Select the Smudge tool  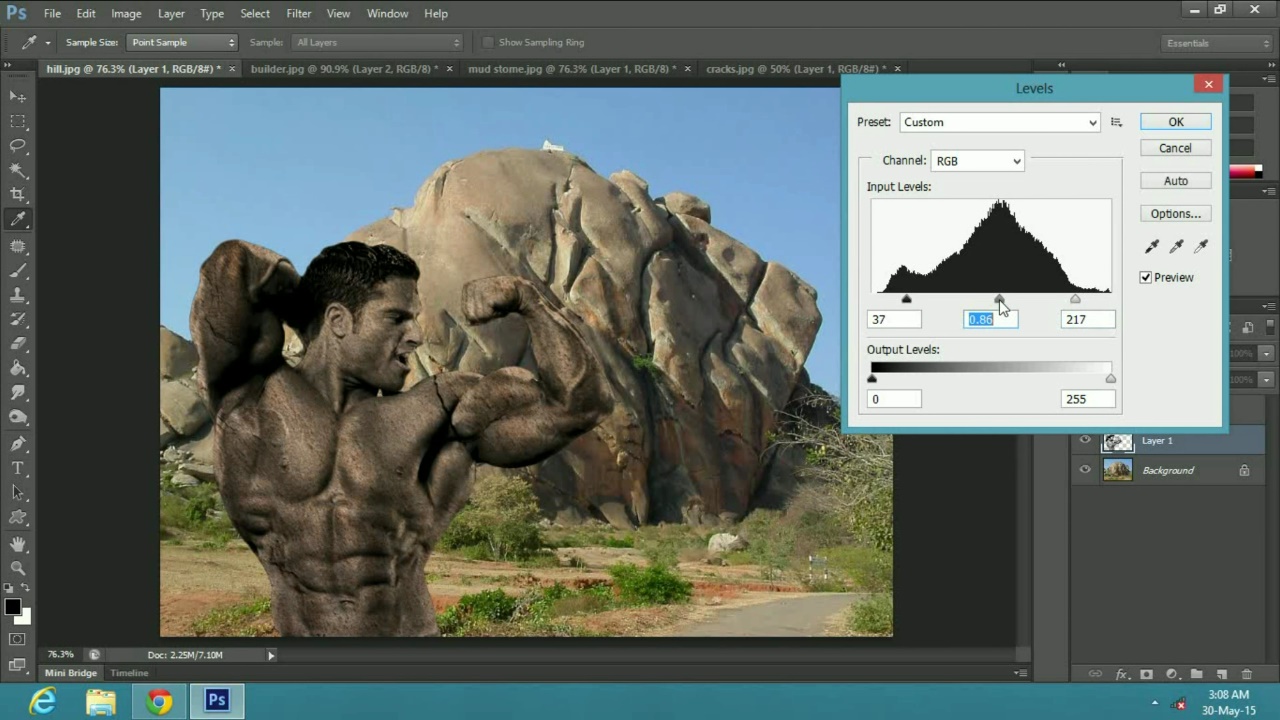(18, 393)
